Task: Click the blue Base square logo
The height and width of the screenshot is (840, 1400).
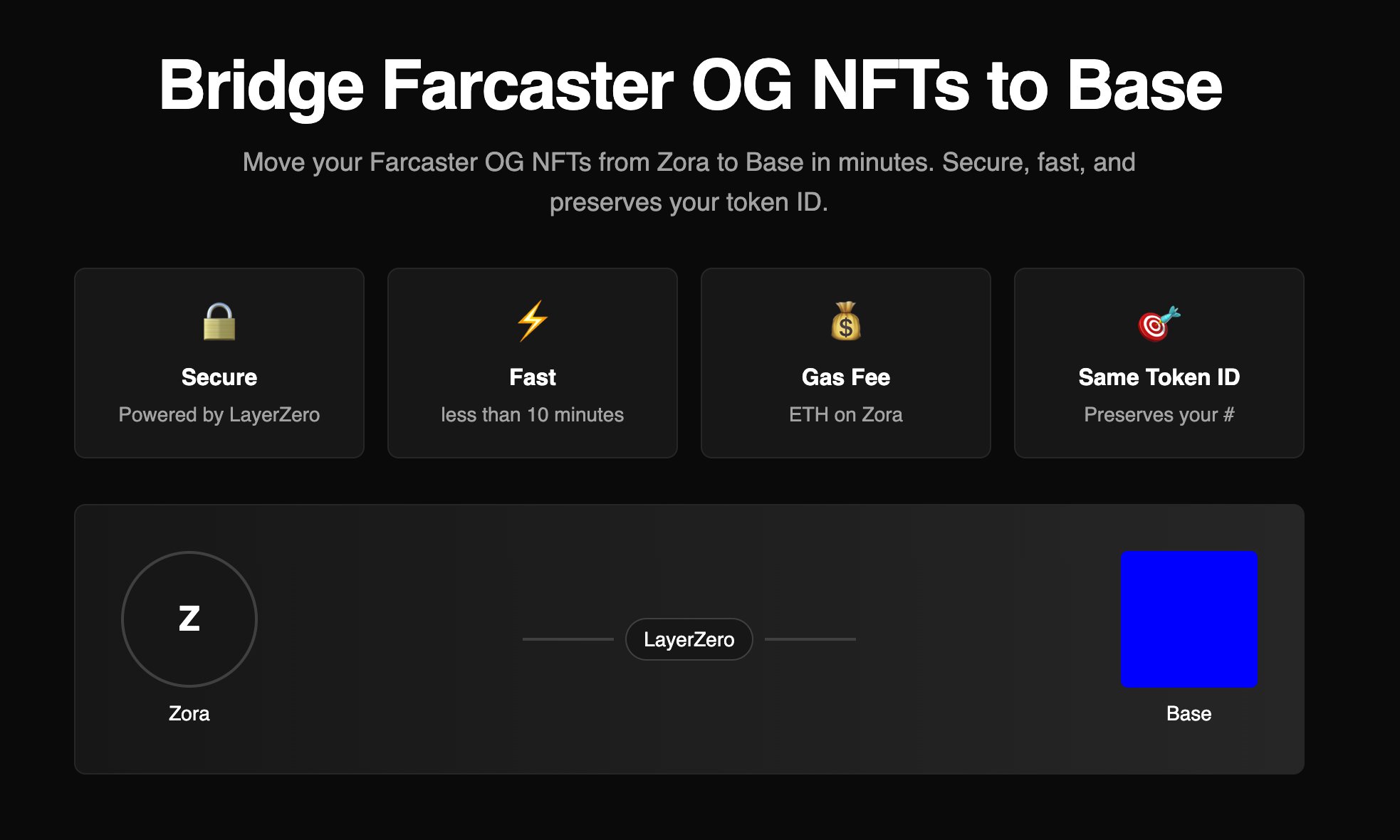Action: pyautogui.click(x=1189, y=619)
